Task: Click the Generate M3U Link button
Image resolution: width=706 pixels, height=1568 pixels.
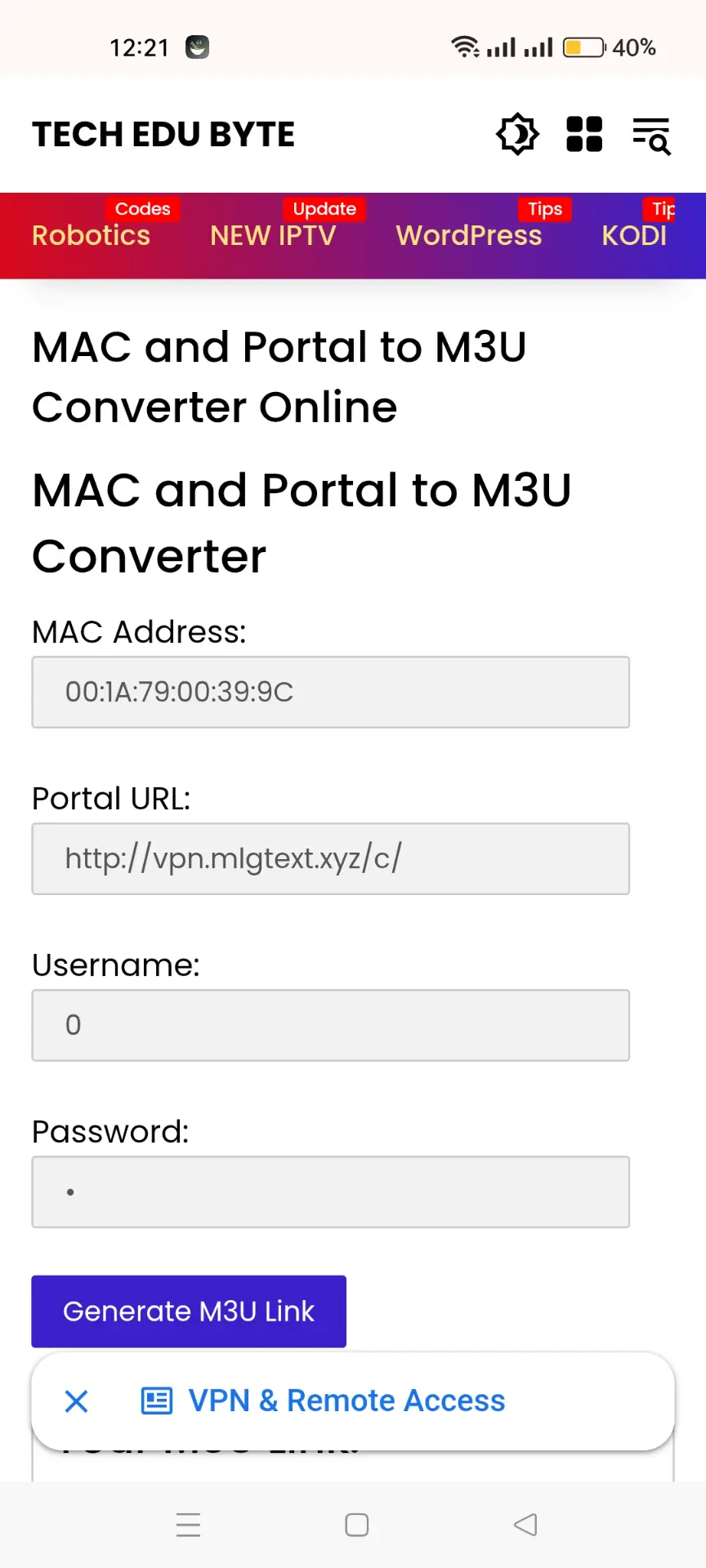Action: 189,1312
